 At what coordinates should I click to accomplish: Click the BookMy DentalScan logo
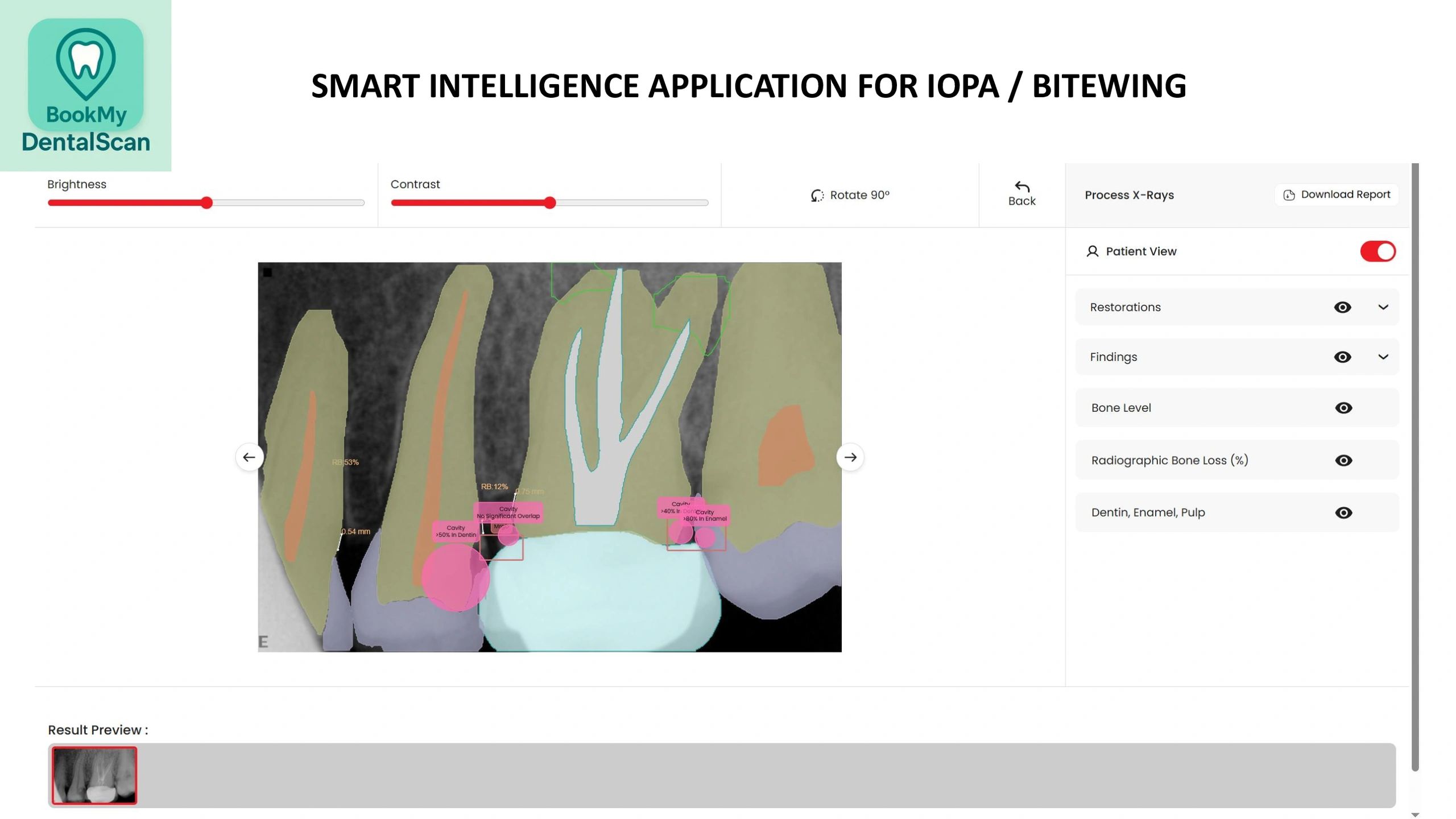point(85,85)
